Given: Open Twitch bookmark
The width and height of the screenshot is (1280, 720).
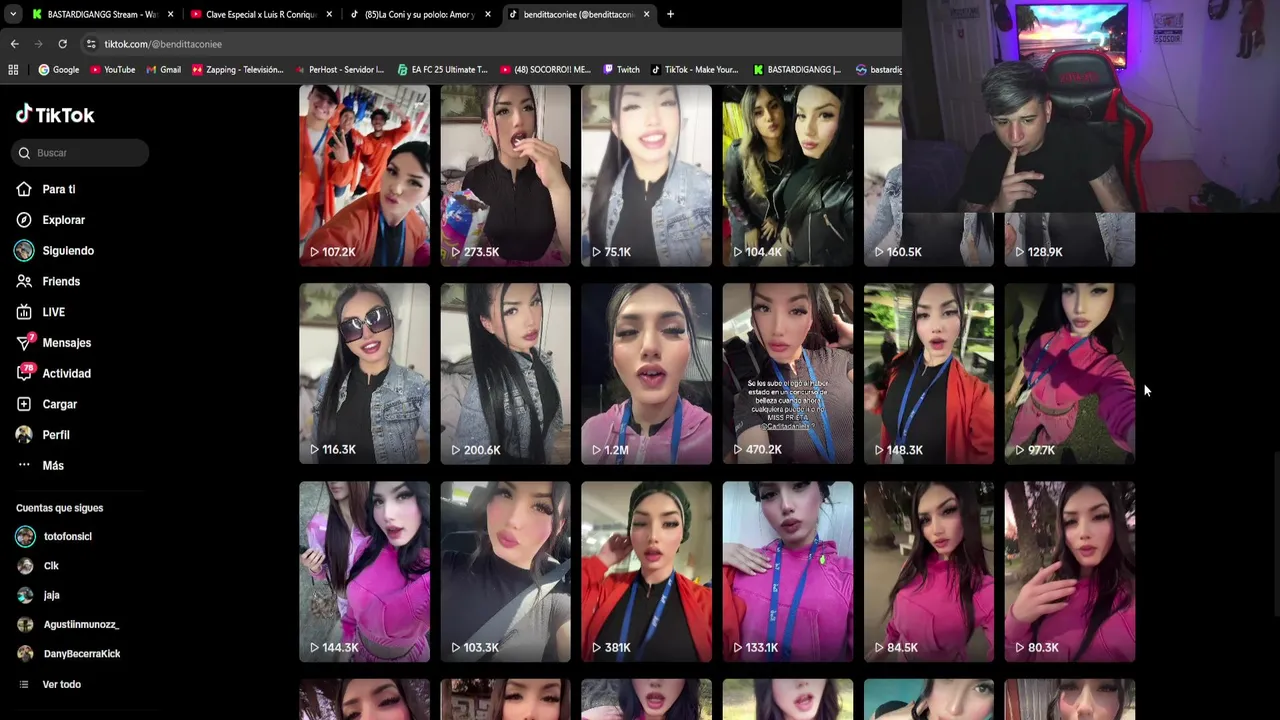Looking at the screenshot, I should (621, 70).
